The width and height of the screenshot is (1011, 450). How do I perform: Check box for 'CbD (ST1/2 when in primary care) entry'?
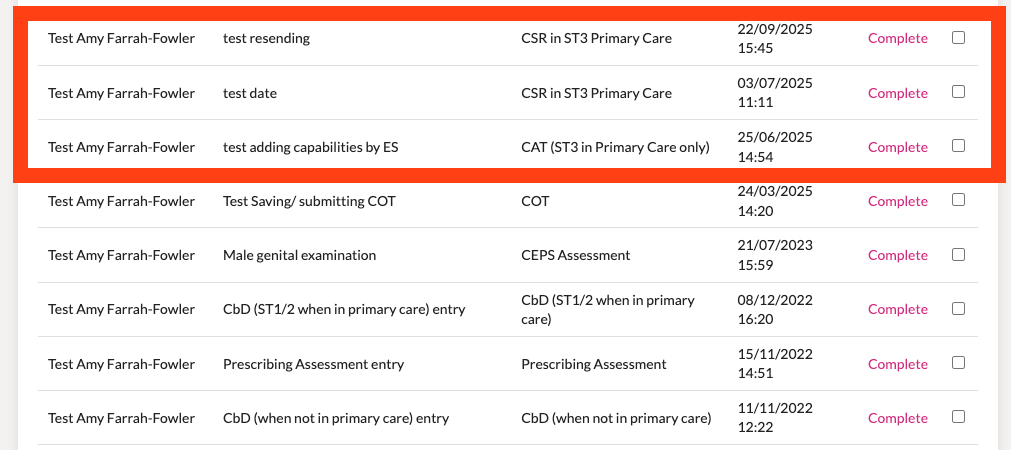click(958, 309)
